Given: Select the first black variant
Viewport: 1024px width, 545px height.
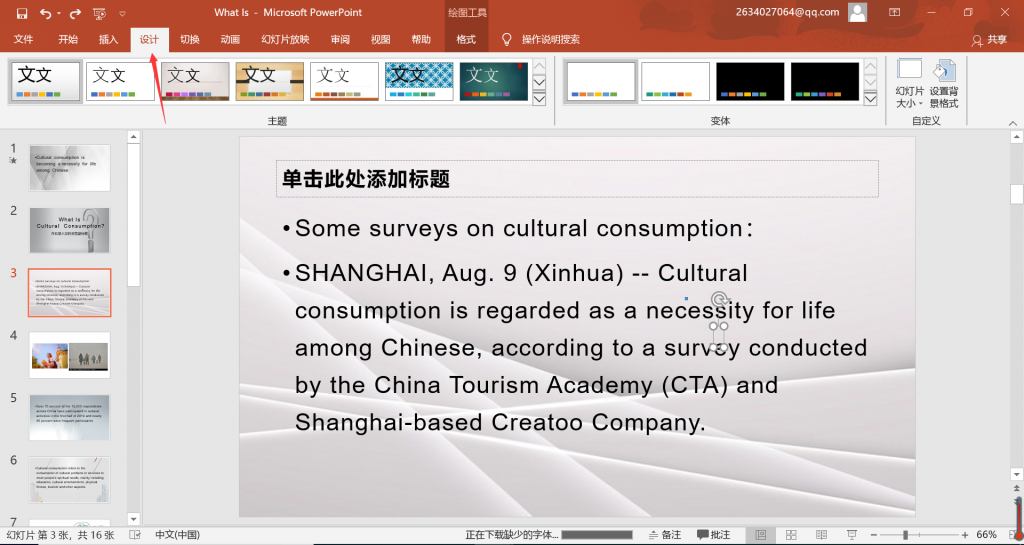Looking at the screenshot, I should click(750, 82).
